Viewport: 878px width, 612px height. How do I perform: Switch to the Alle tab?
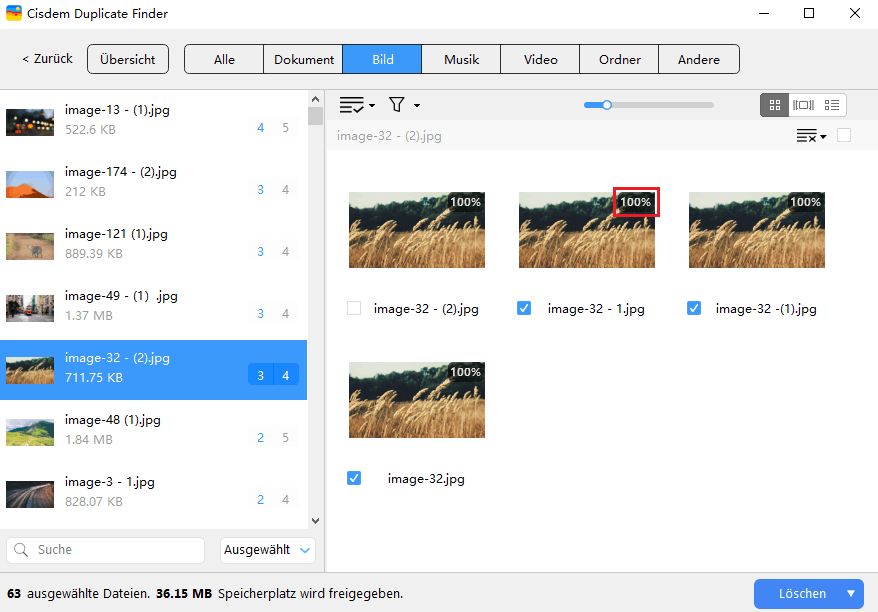pos(224,59)
